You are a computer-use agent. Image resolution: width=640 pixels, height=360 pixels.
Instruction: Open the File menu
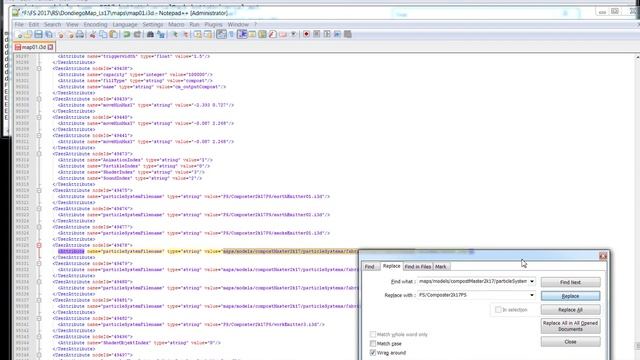click(19, 24)
